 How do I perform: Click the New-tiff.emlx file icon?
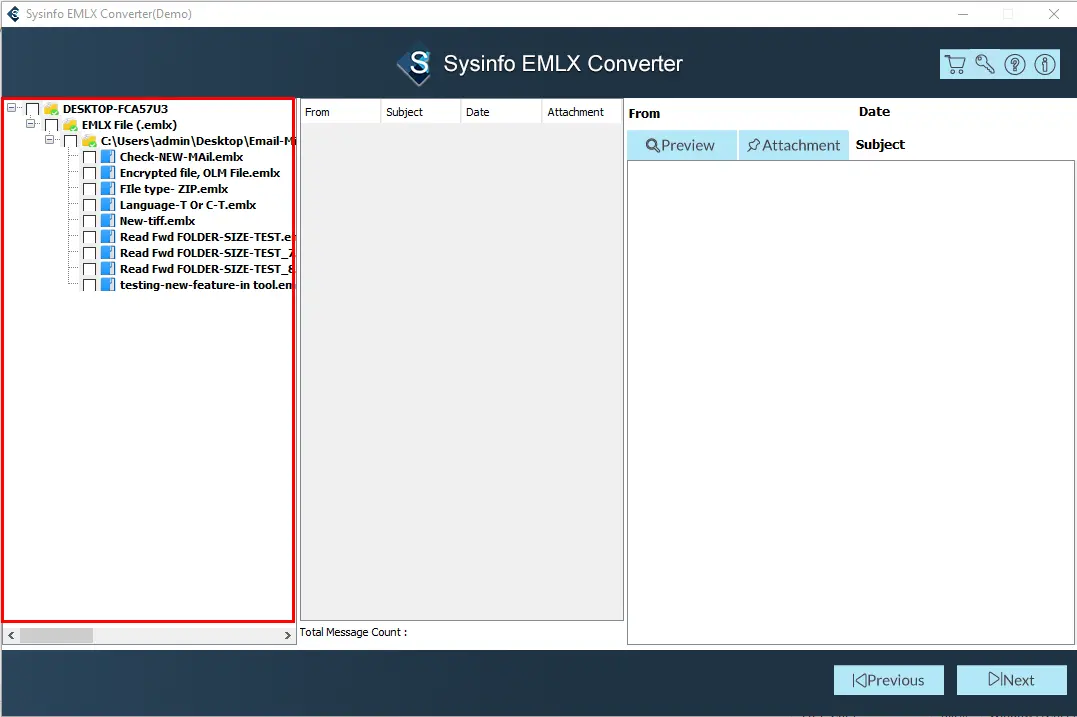click(108, 221)
